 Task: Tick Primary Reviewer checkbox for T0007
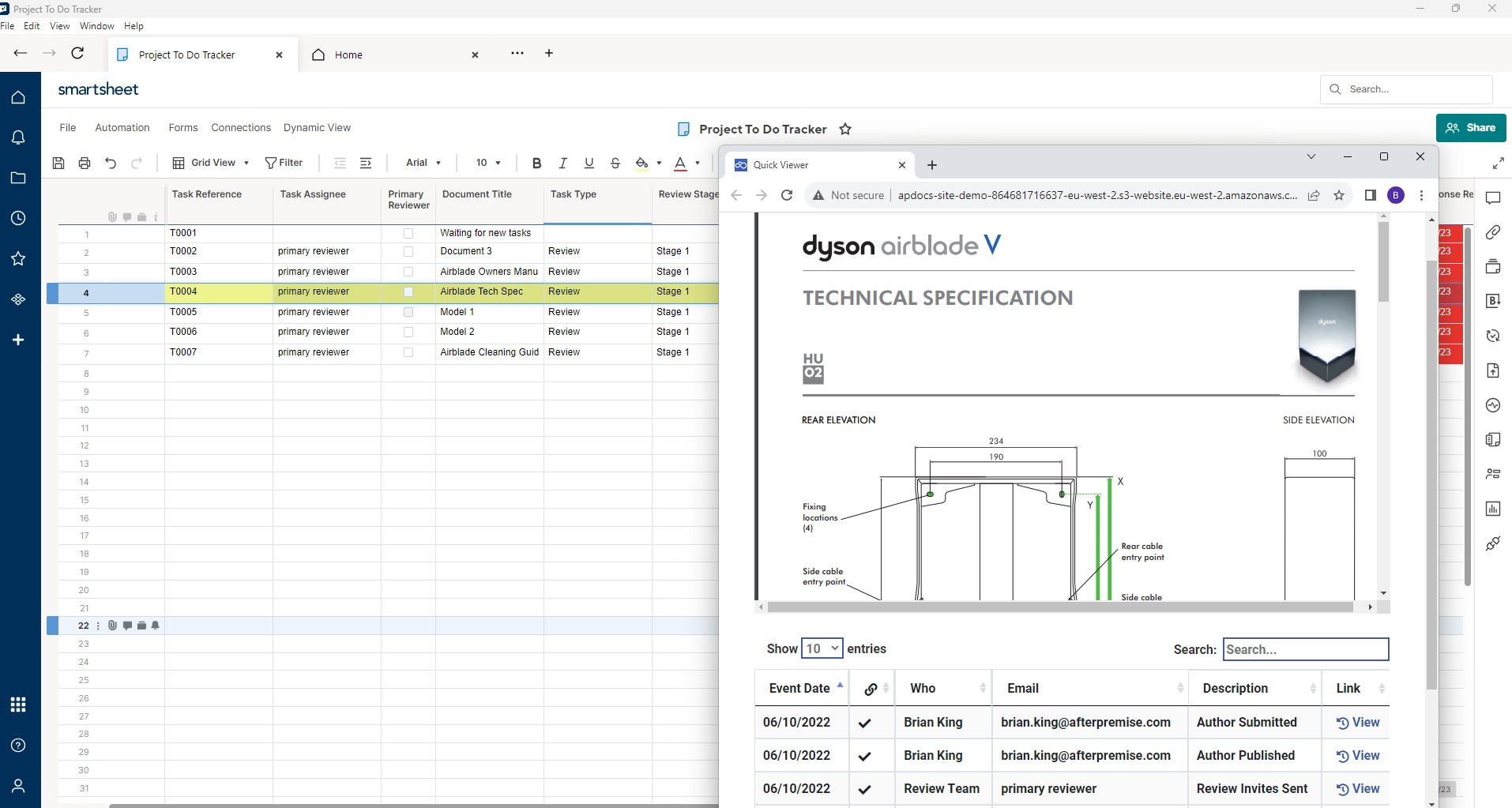pyautogui.click(x=408, y=352)
